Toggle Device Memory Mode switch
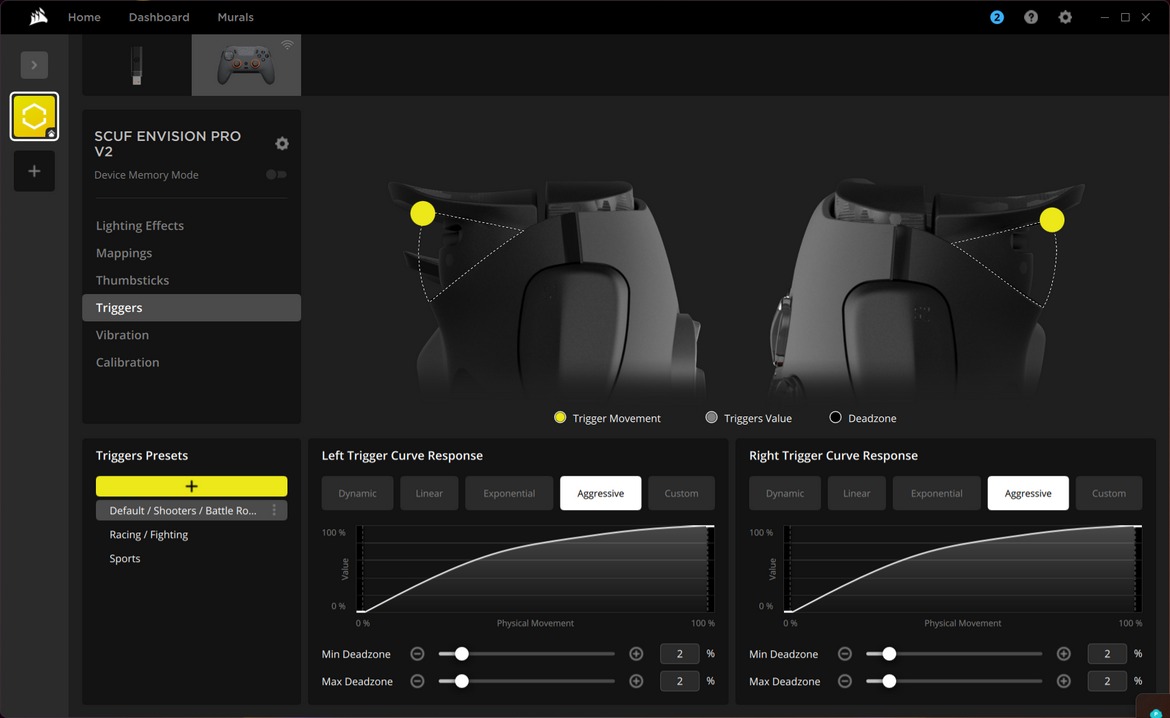 (x=276, y=175)
